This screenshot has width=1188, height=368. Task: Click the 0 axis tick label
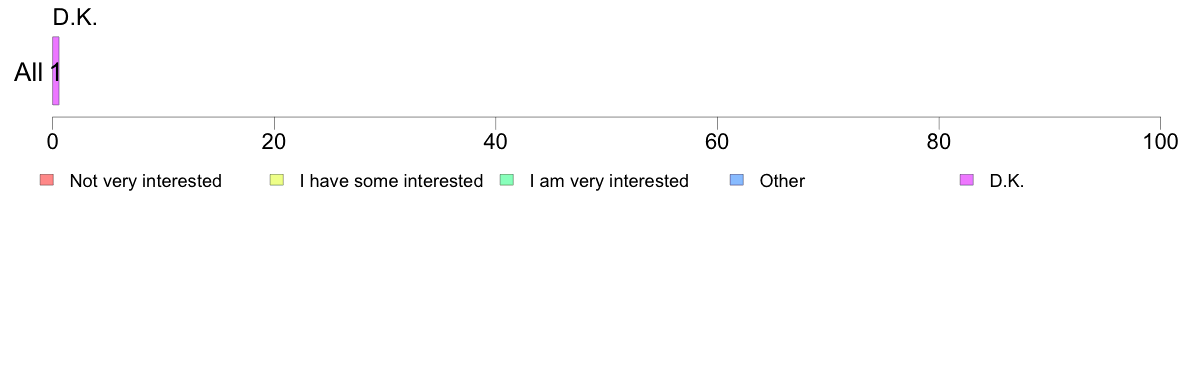(x=52, y=142)
